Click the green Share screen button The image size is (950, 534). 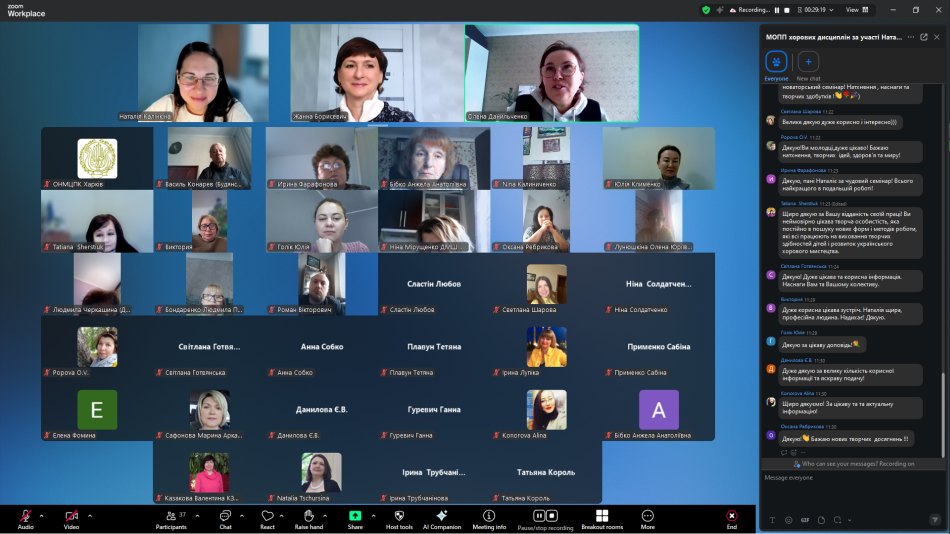355,516
